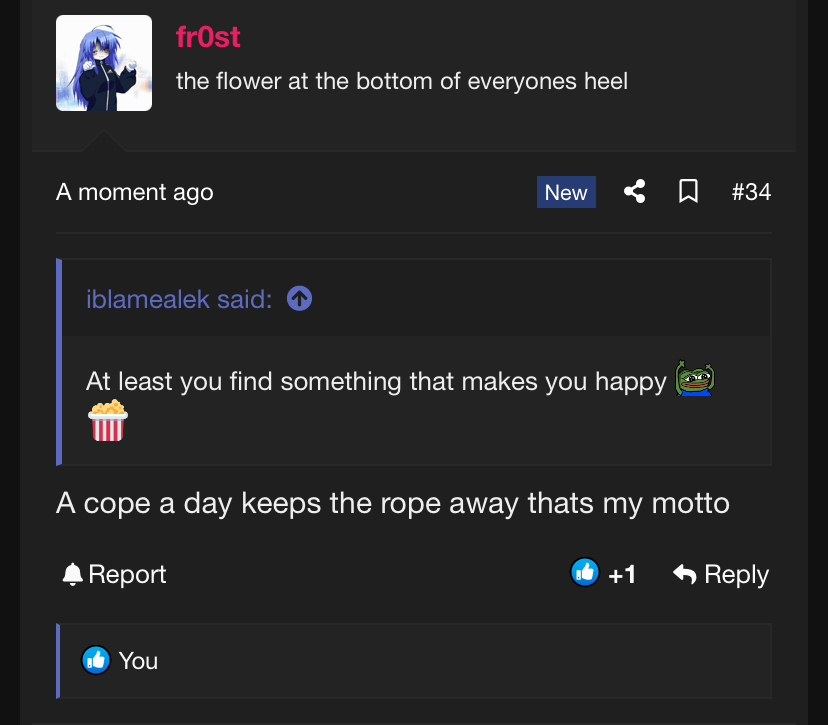This screenshot has width=828, height=725.
Task: Click the share icon on post #34
Action: click(x=634, y=191)
